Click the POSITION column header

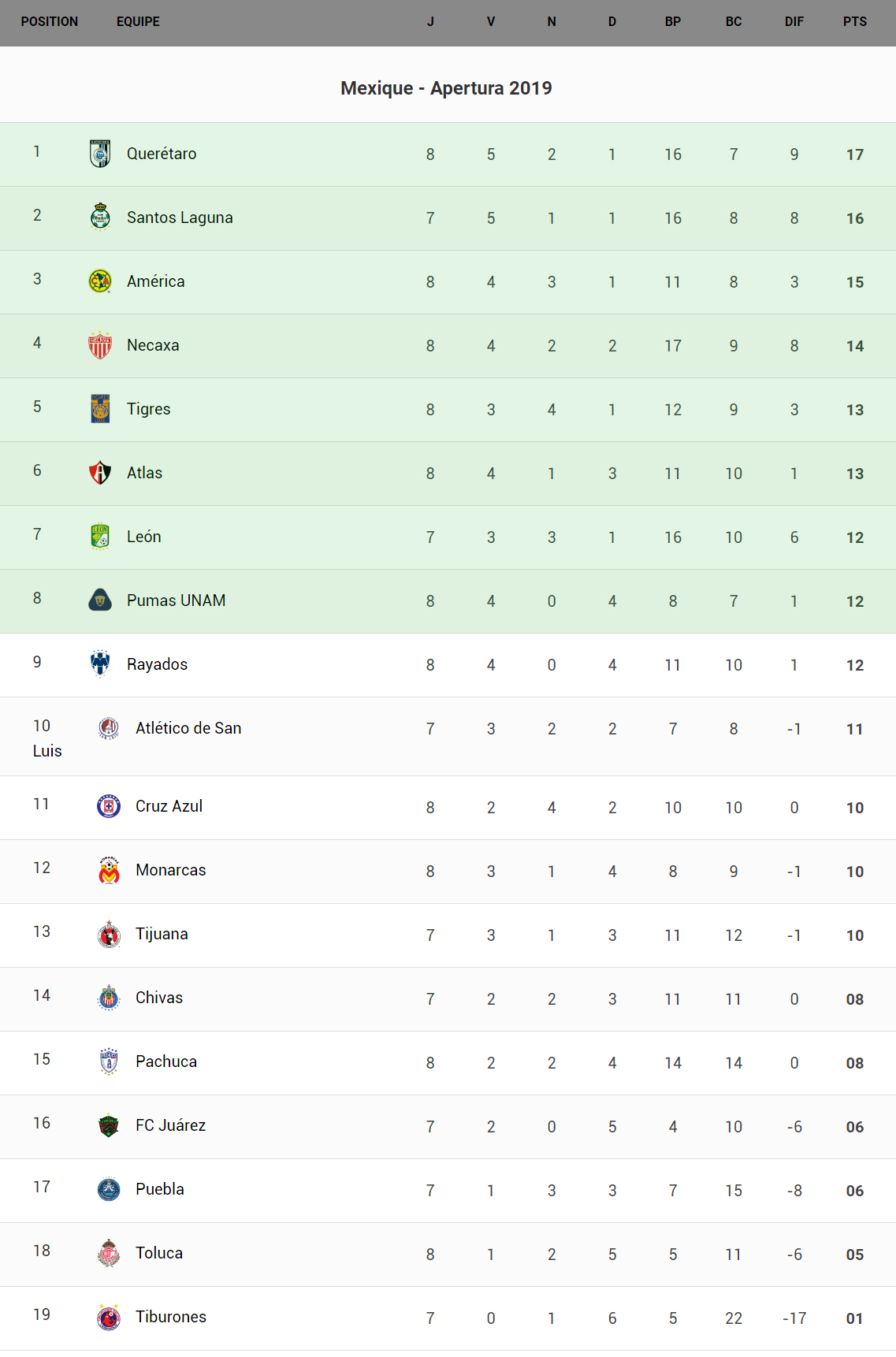[50, 22]
